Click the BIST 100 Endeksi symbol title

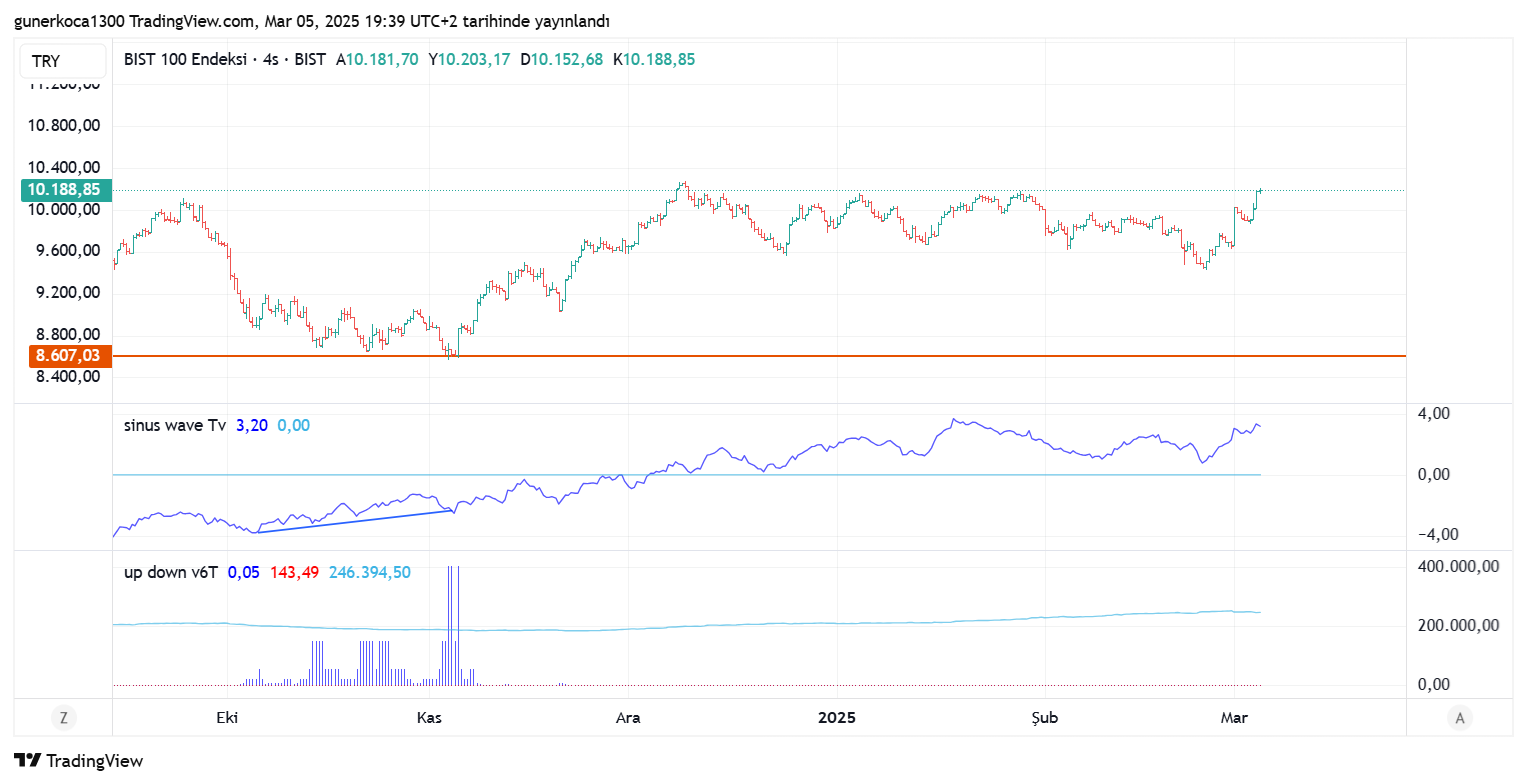point(185,59)
